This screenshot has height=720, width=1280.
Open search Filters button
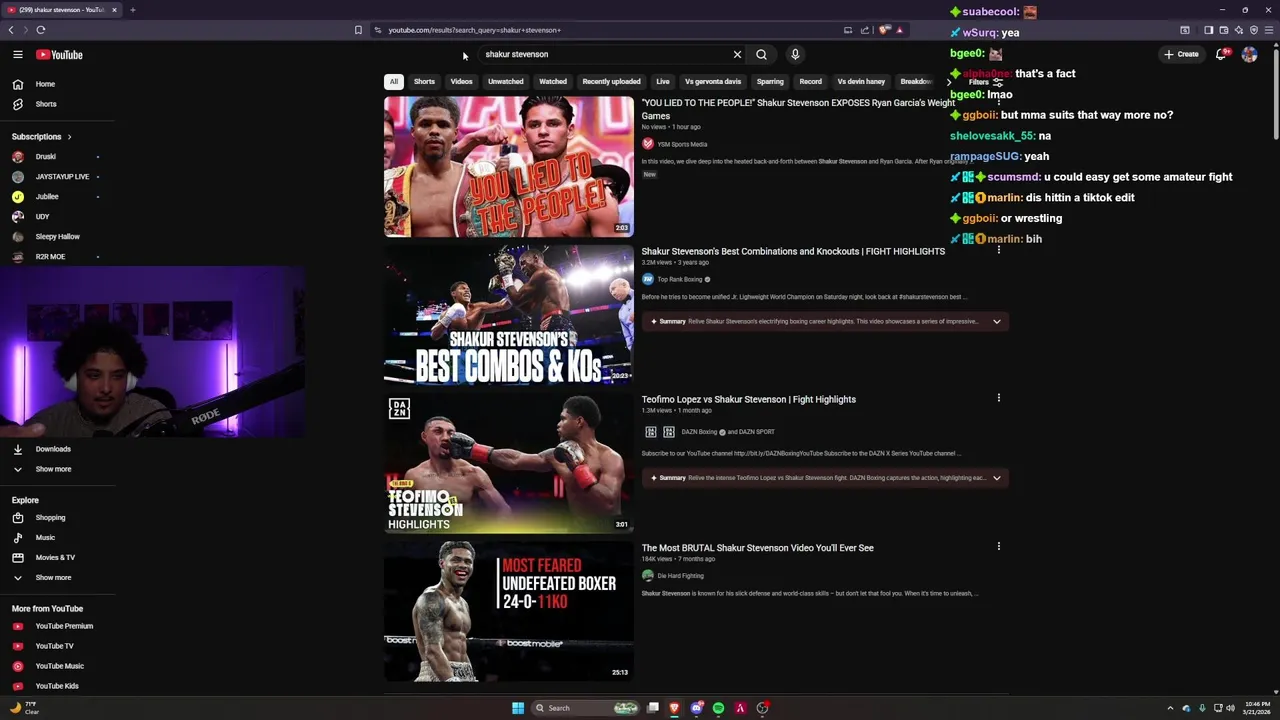(x=986, y=82)
